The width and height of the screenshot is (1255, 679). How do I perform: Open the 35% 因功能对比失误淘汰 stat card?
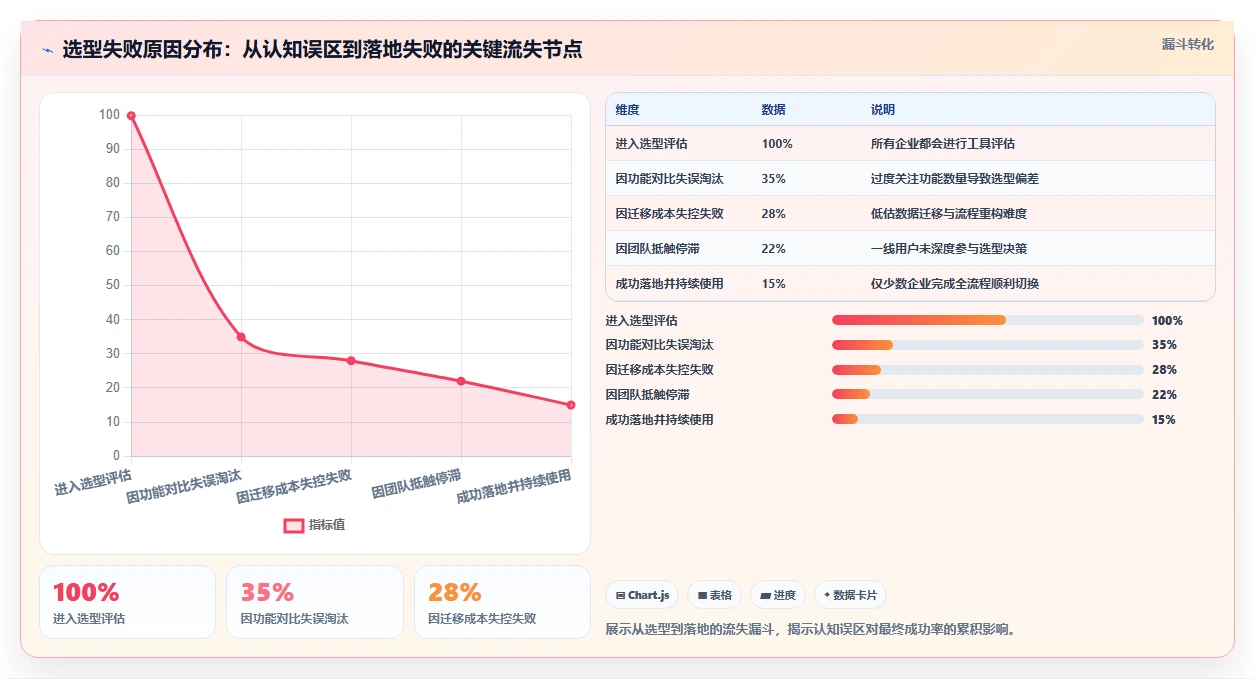[315, 602]
